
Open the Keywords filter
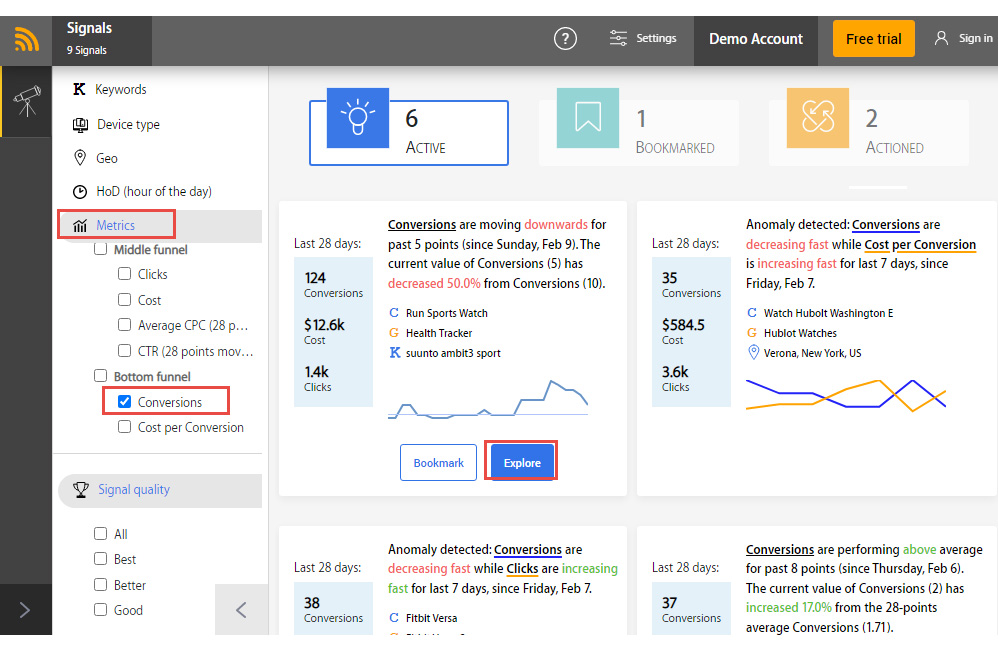tap(120, 89)
